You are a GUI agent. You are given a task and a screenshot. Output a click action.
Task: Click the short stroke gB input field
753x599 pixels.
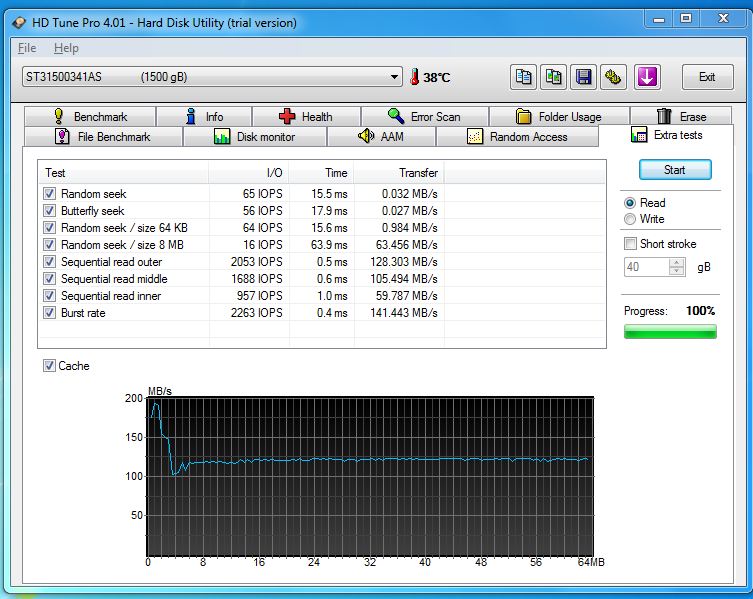[646, 267]
